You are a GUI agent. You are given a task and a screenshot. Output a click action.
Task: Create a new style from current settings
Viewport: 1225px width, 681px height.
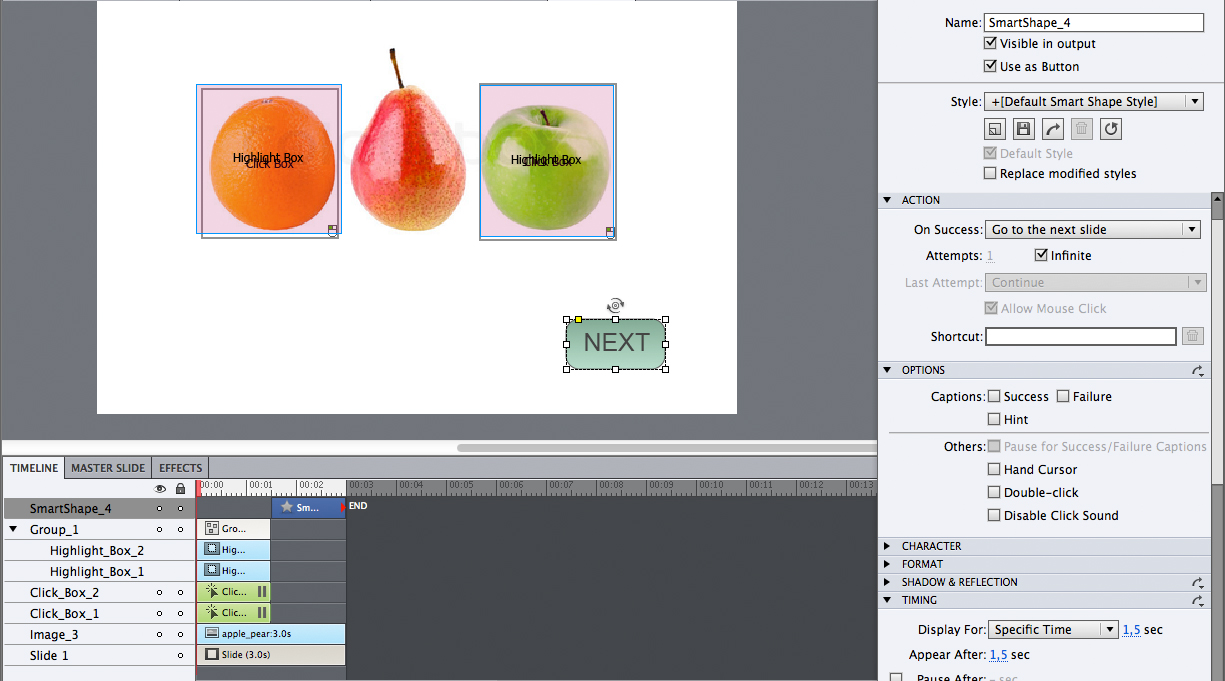tap(995, 128)
